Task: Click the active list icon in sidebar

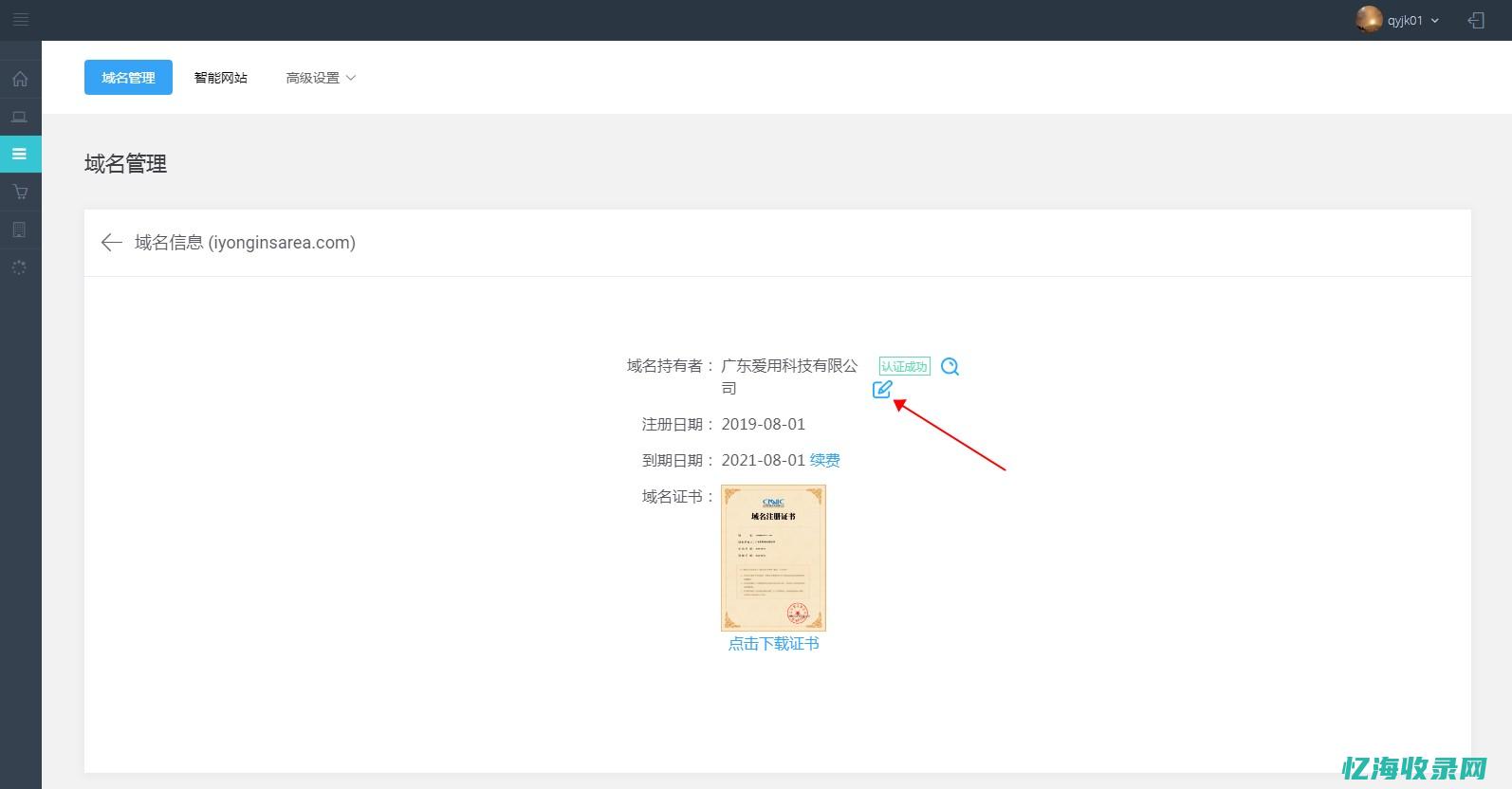Action: point(20,154)
